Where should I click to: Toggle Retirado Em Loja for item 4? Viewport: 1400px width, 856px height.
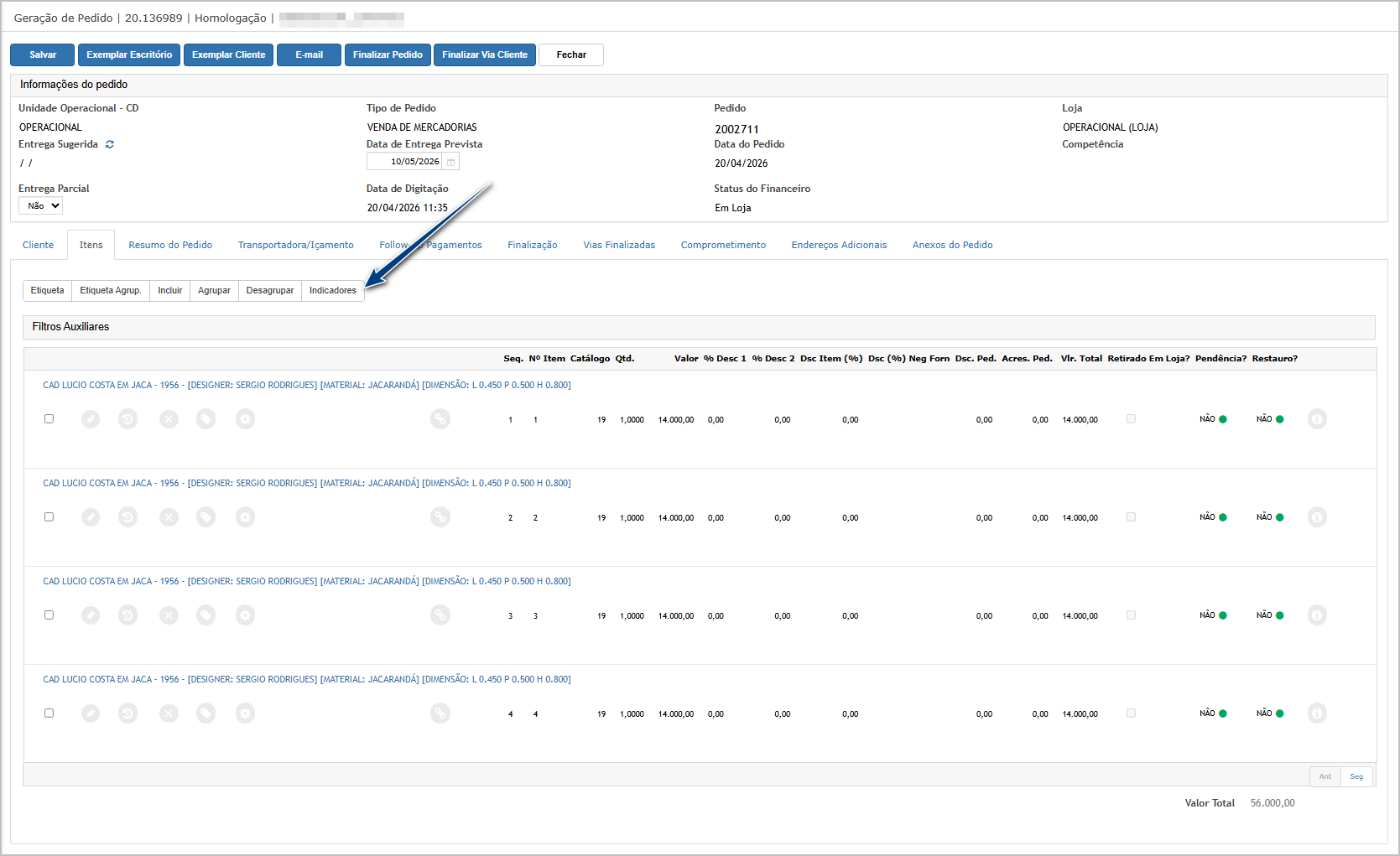click(1131, 713)
